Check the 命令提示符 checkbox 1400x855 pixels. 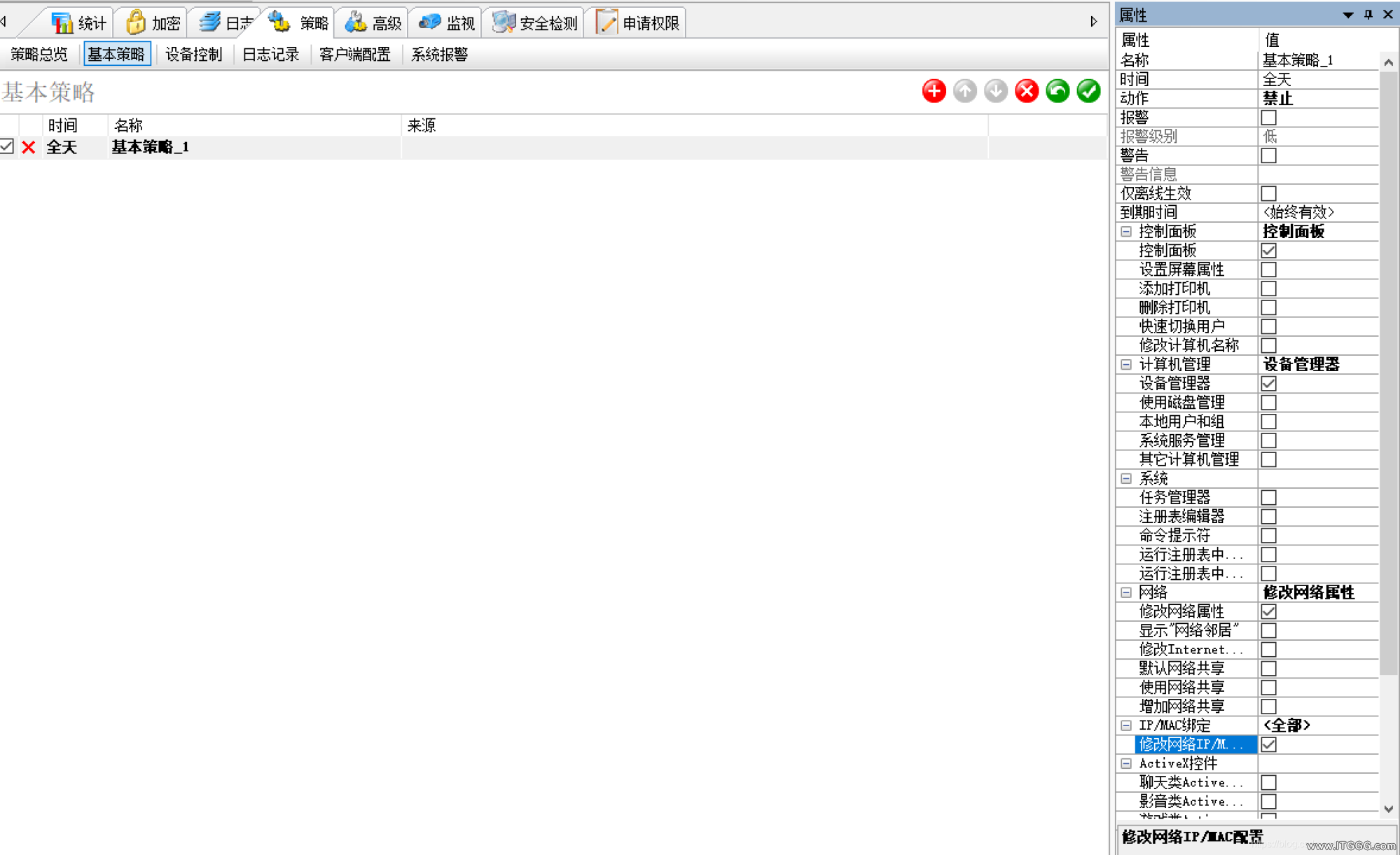click(x=1268, y=535)
